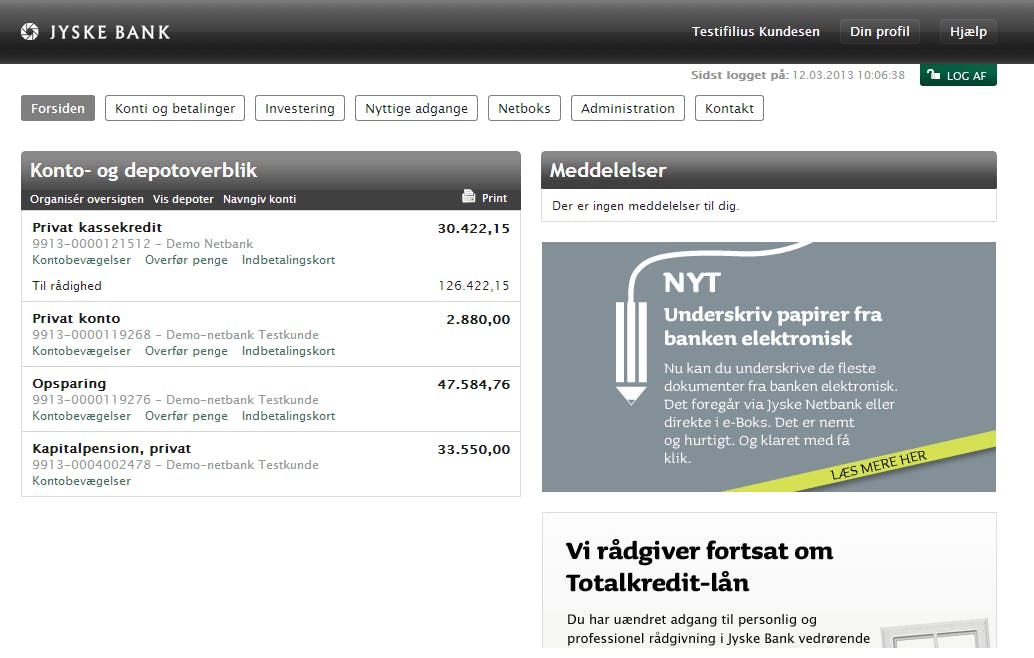
Task: Open the Opsparing account
Action: 69,384
